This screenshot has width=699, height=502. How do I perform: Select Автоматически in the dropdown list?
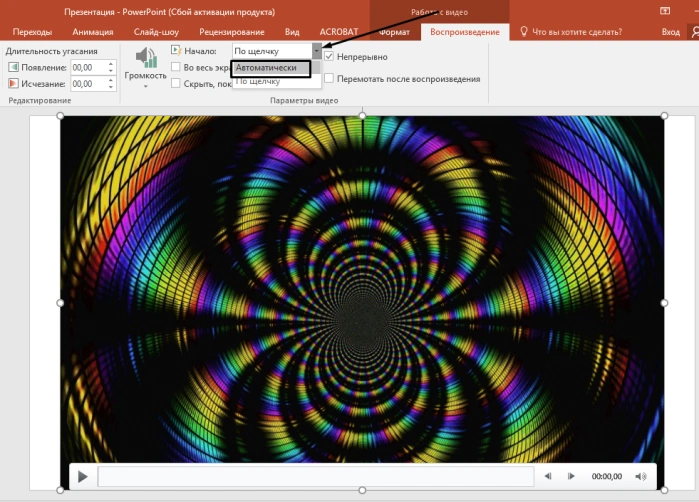tap(271, 68)
